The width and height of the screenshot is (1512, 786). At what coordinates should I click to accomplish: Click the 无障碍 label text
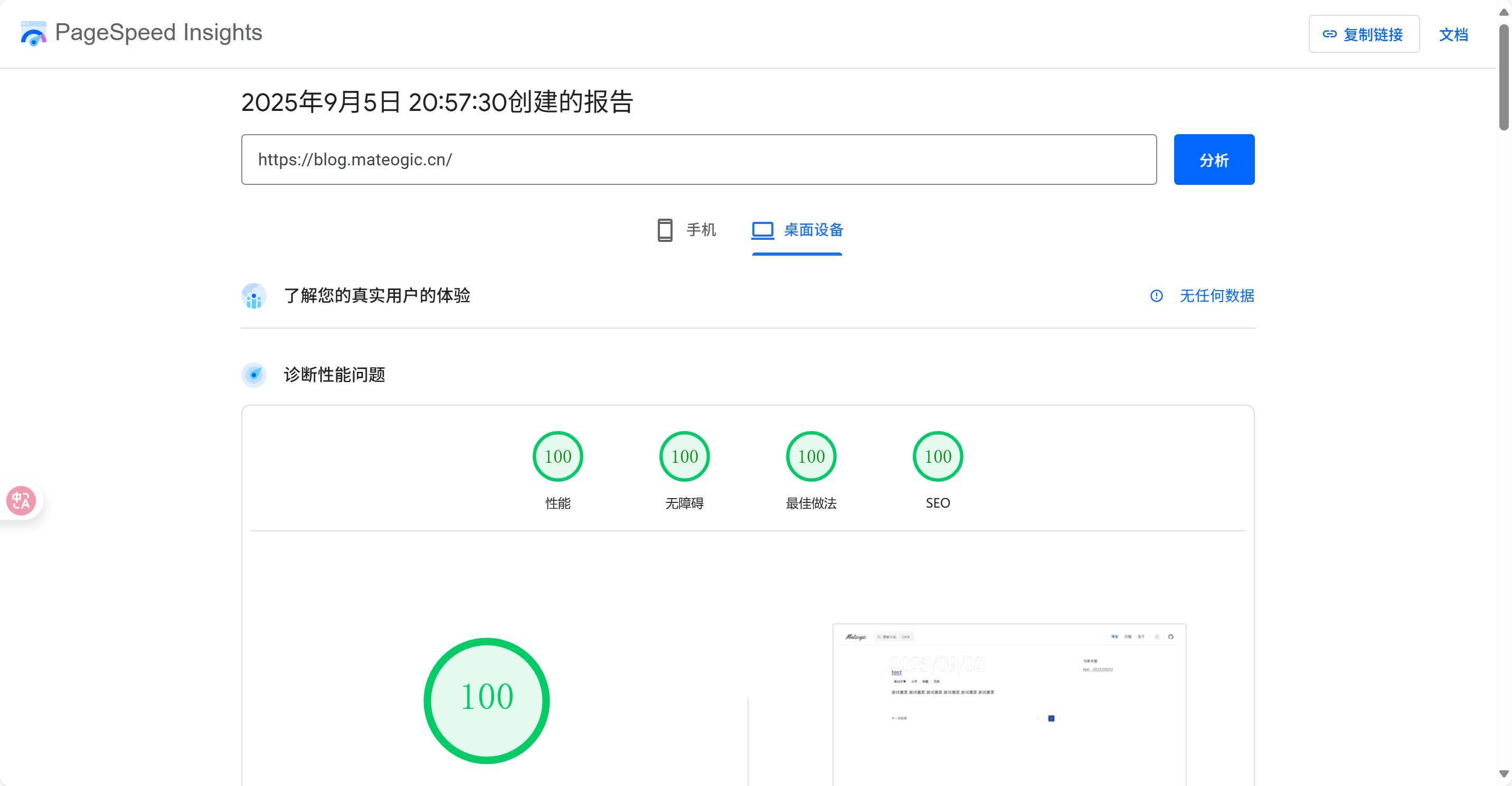684,503
